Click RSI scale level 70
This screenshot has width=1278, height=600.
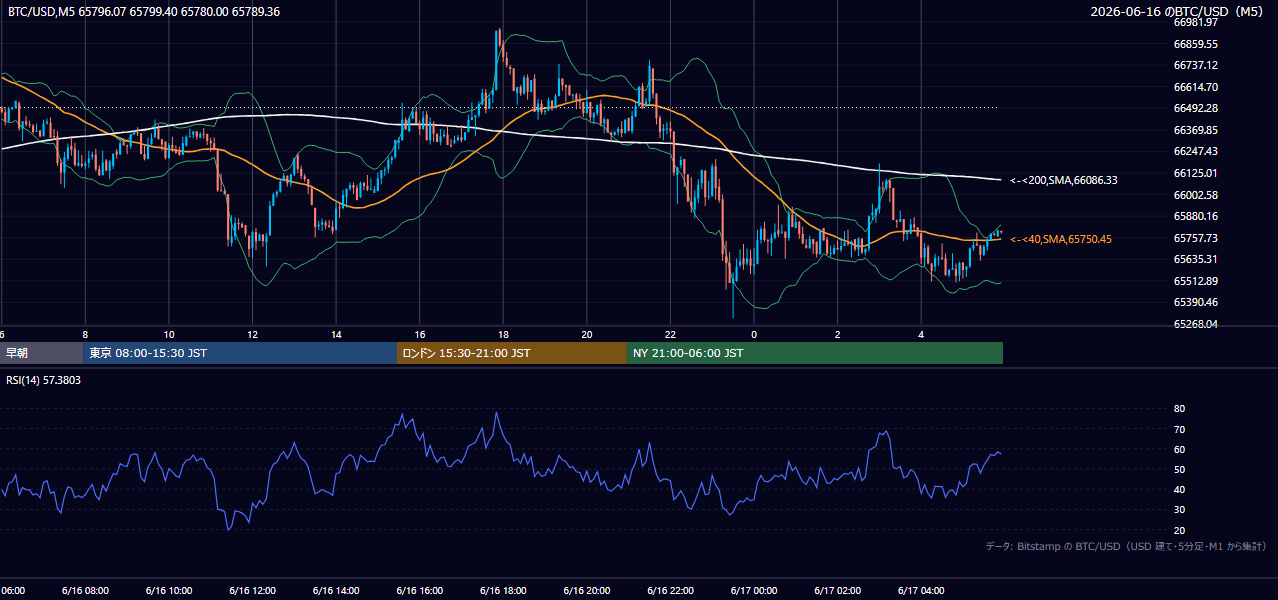click(1179, 429)
